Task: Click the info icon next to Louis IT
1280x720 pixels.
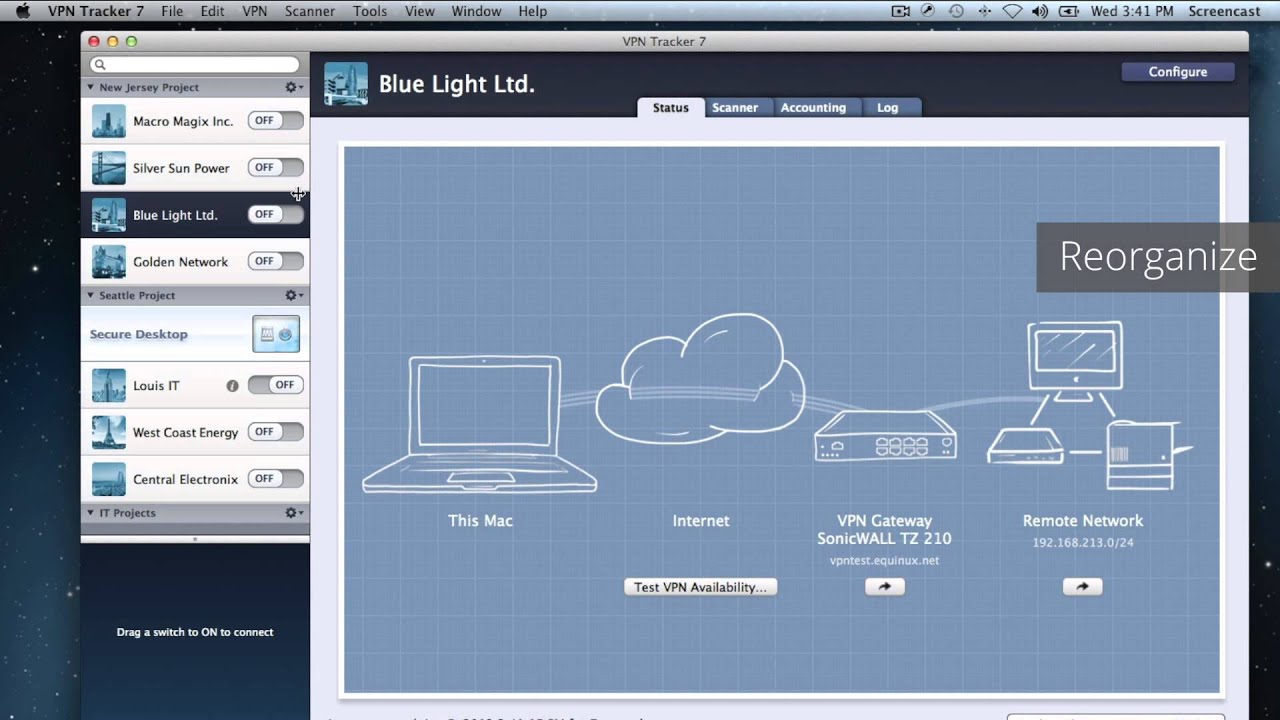Action: [x=232, y=386]
